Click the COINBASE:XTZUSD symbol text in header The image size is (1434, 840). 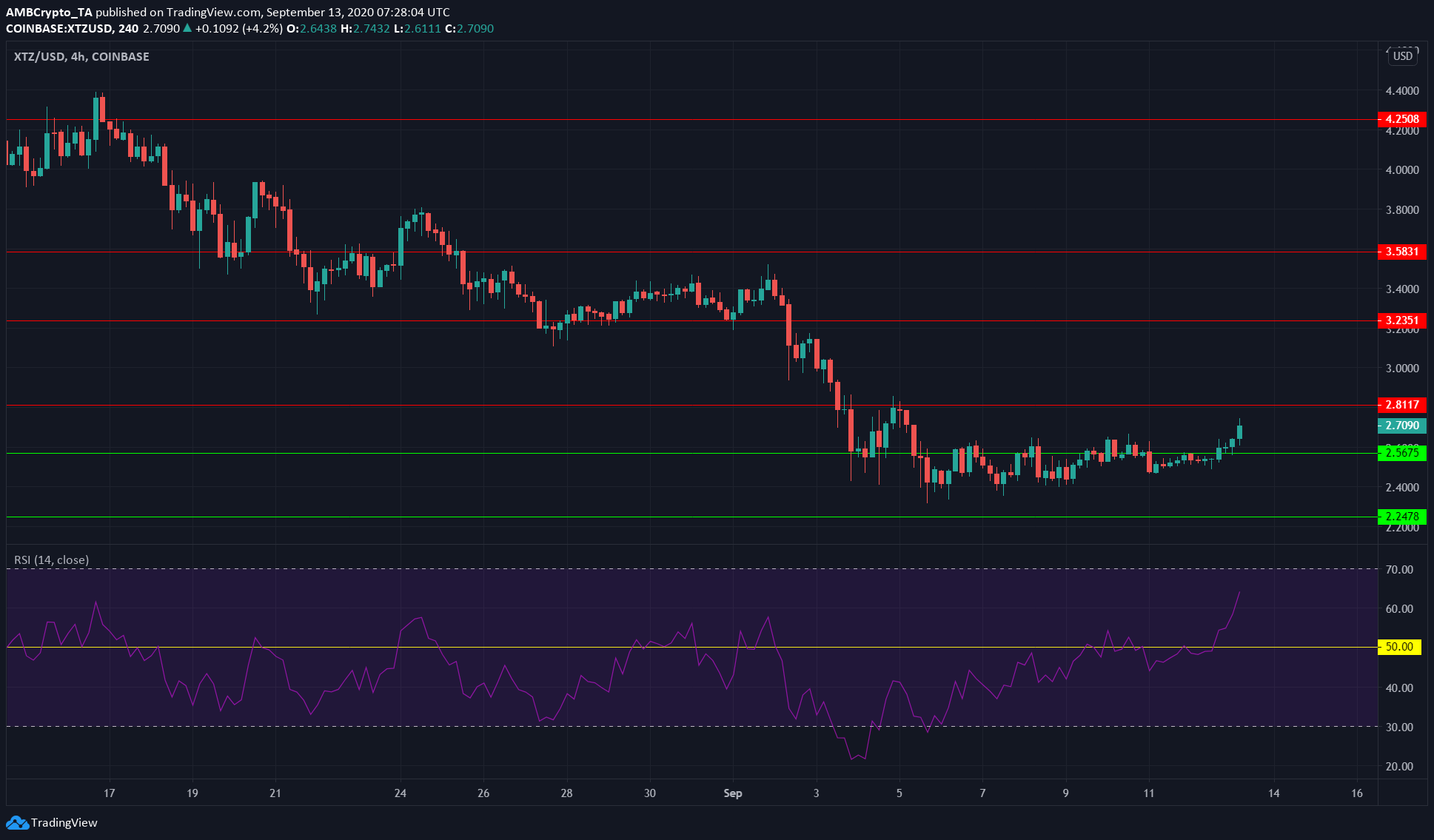pyautogui.click(x=59, y=28)
